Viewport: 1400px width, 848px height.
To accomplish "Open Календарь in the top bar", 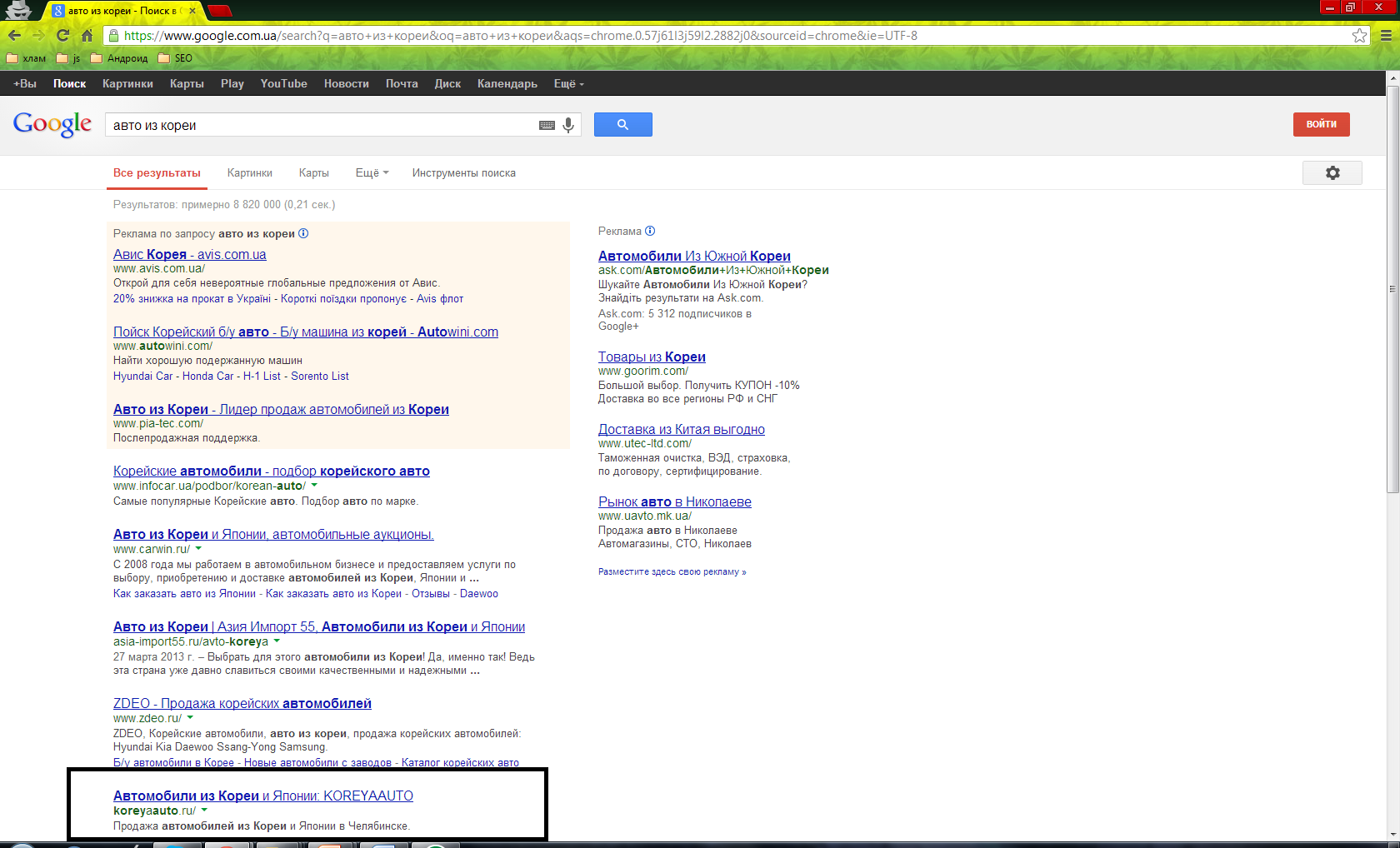I will 507,83.
